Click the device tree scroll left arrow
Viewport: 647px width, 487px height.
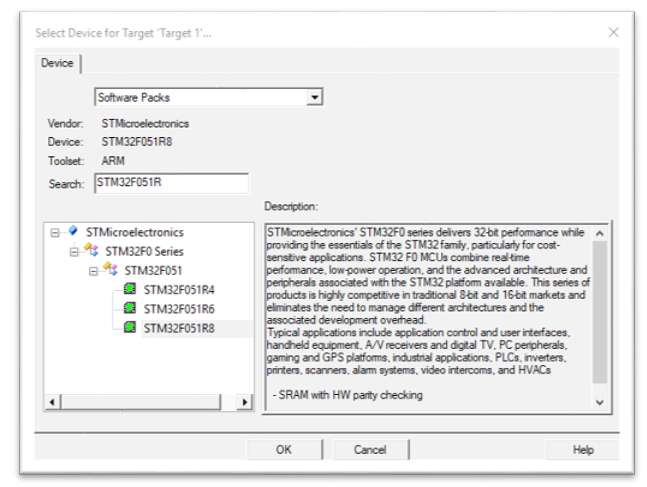pos(52,402)
